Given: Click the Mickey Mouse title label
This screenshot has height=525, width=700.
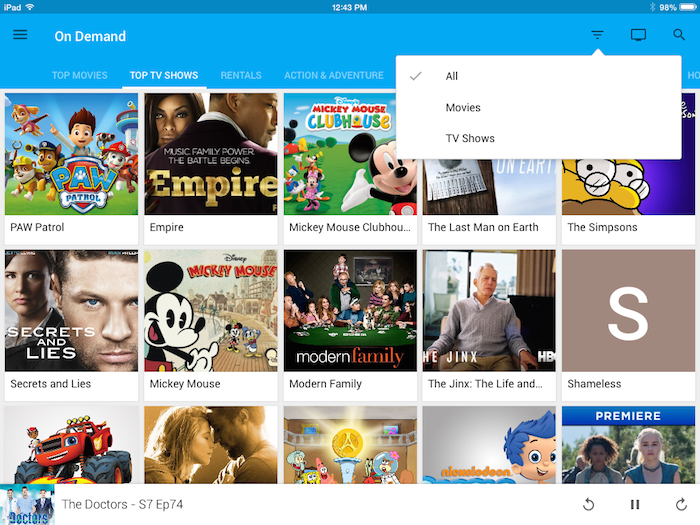Looking at the screenshot, I should pyautogui.click(x=185, y=384).
